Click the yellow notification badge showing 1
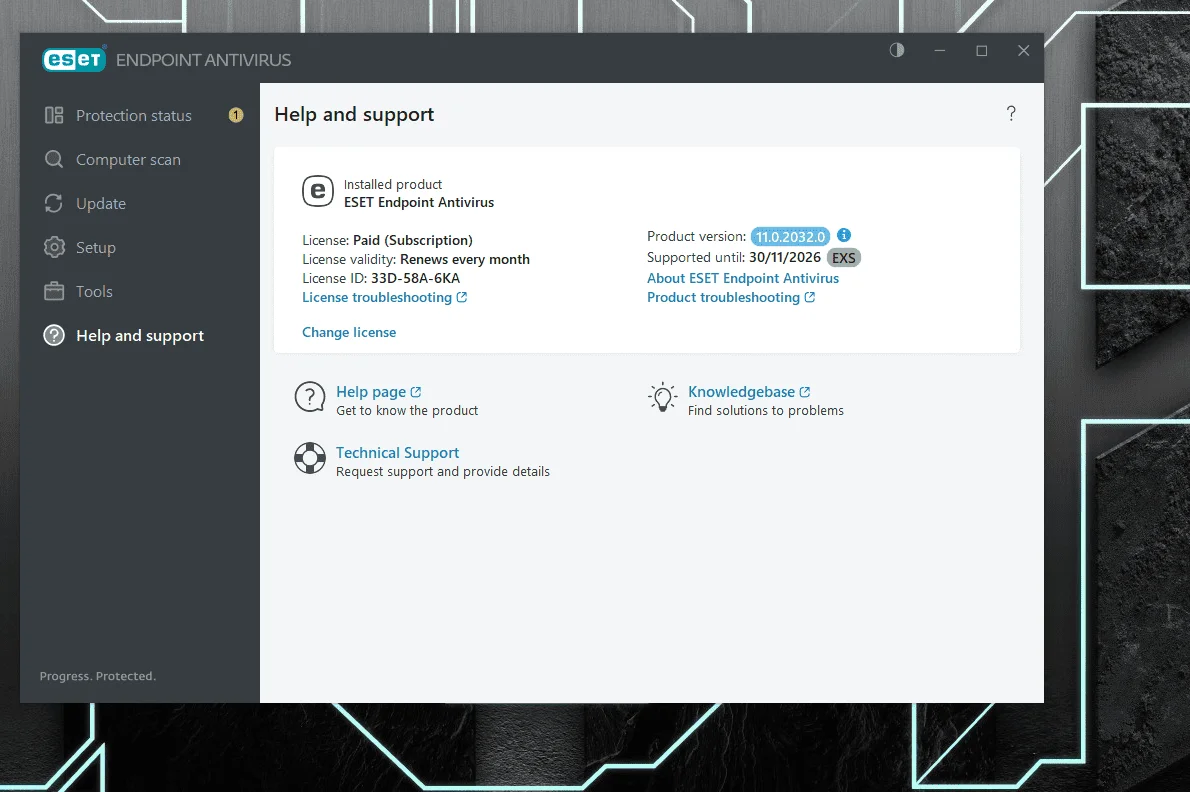Viewport: 1190px width, 792px height. click(236, 115)
